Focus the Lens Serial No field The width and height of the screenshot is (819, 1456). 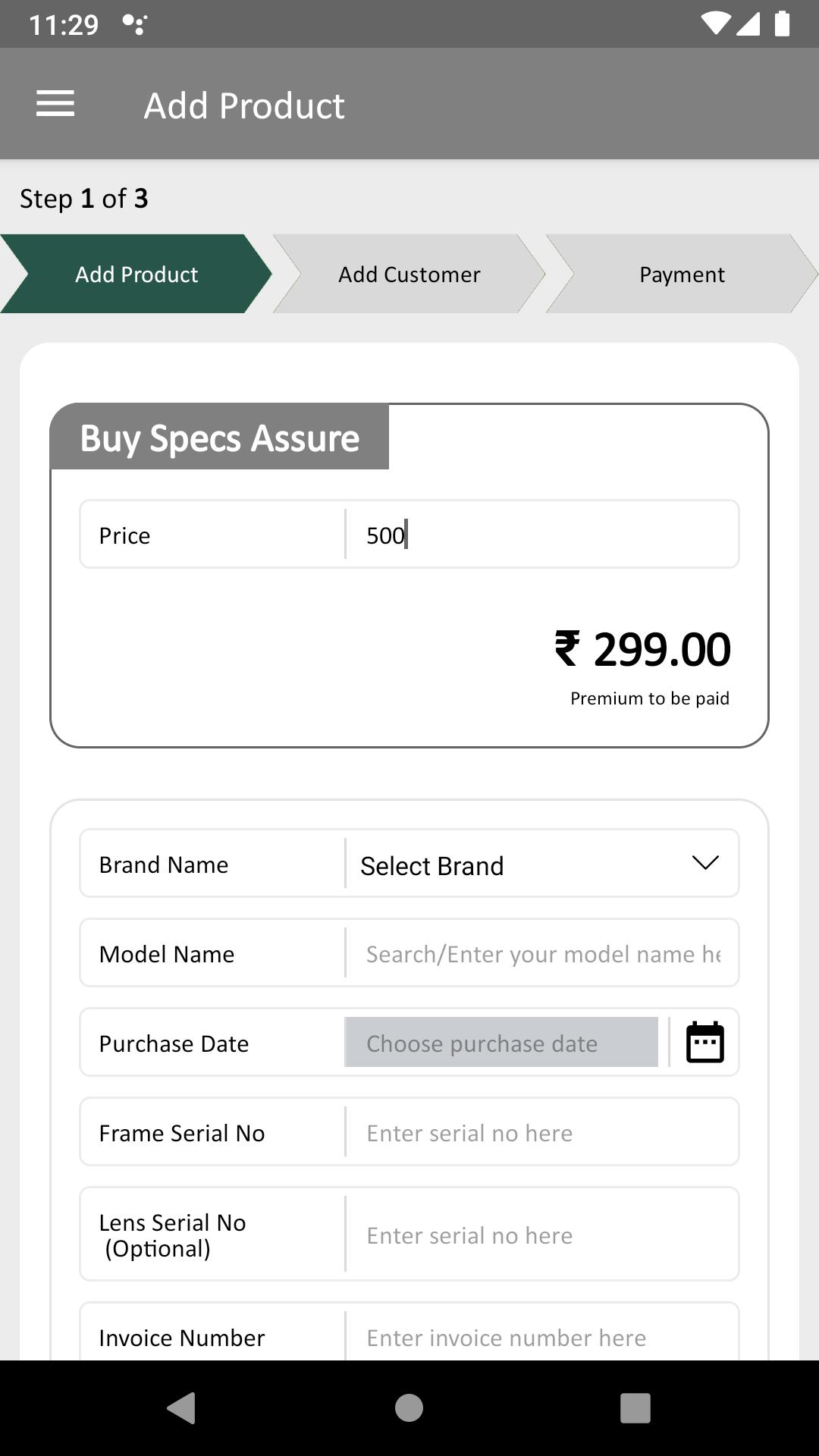(541, 1235)
